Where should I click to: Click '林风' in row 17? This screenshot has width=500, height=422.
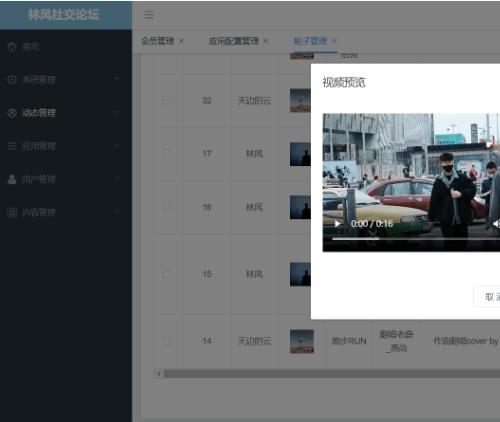pyautogui.click(x=254, y=154)
